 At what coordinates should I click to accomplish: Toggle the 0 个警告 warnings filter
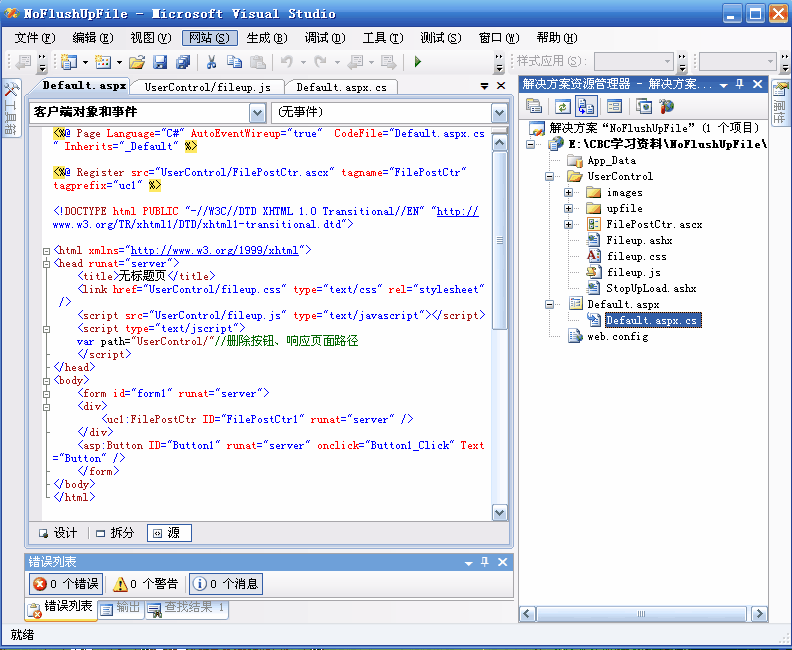click(145, 584)
